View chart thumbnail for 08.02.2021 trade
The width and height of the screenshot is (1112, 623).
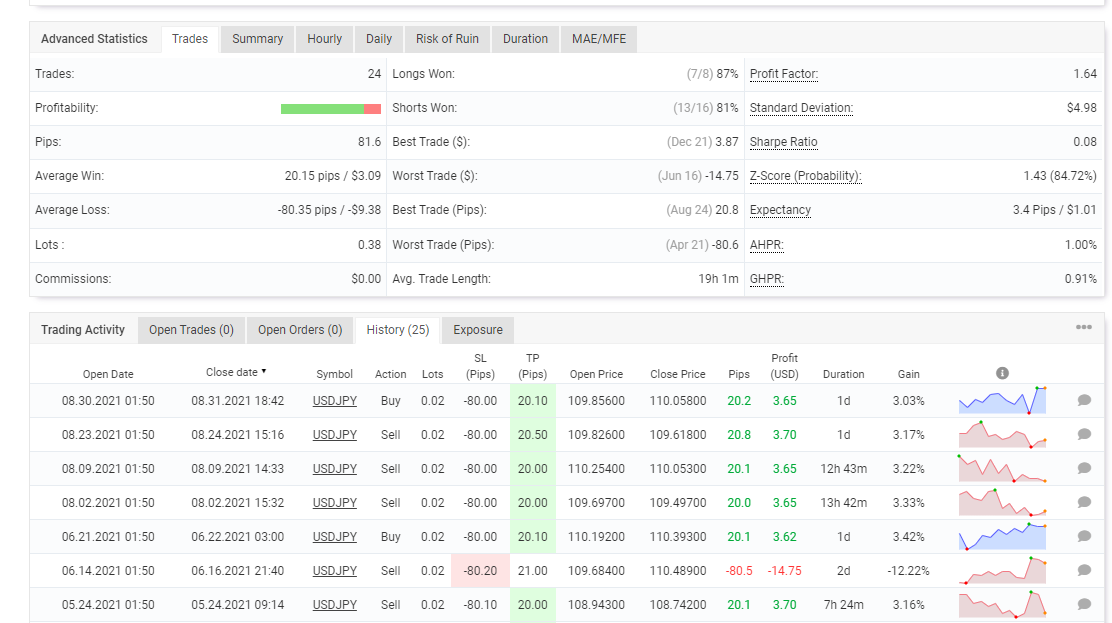[1002, 502]
